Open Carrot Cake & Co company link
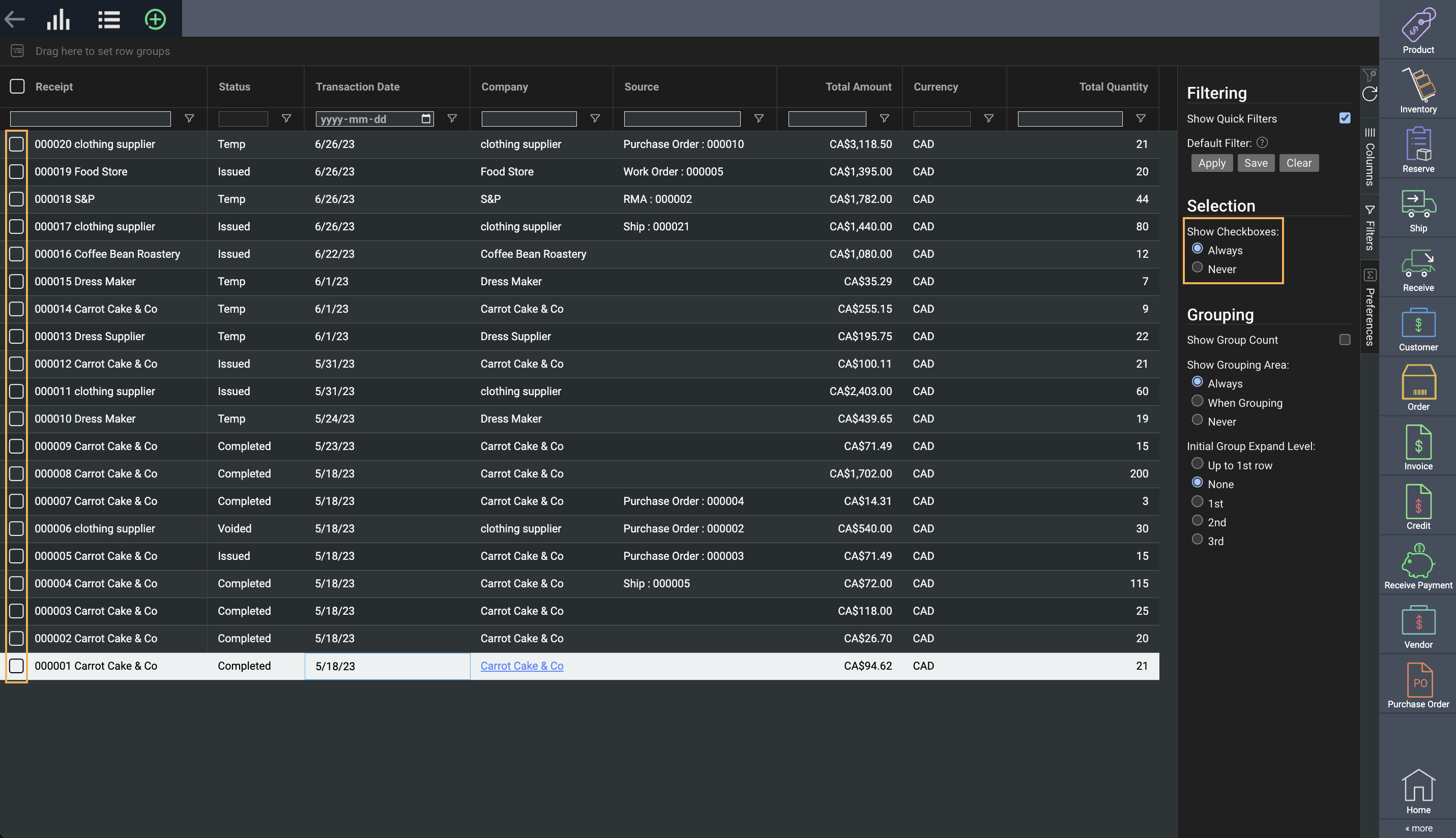Screen dimensions: 1456x838 tap(521, 666)
